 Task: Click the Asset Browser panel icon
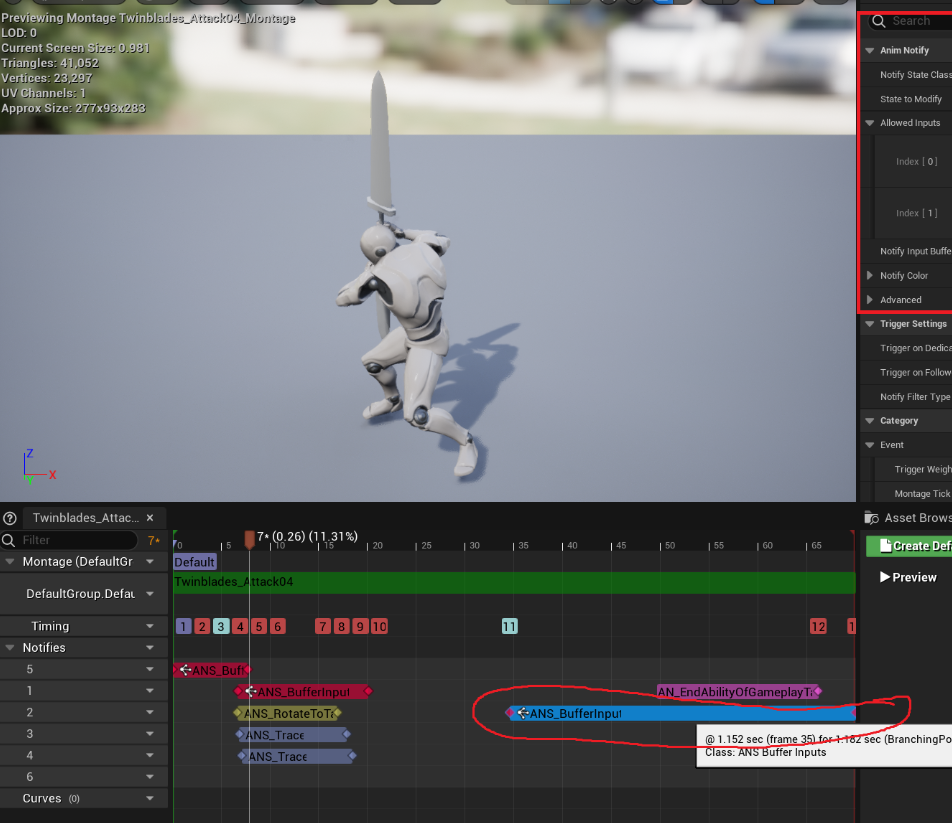point(871,518)
